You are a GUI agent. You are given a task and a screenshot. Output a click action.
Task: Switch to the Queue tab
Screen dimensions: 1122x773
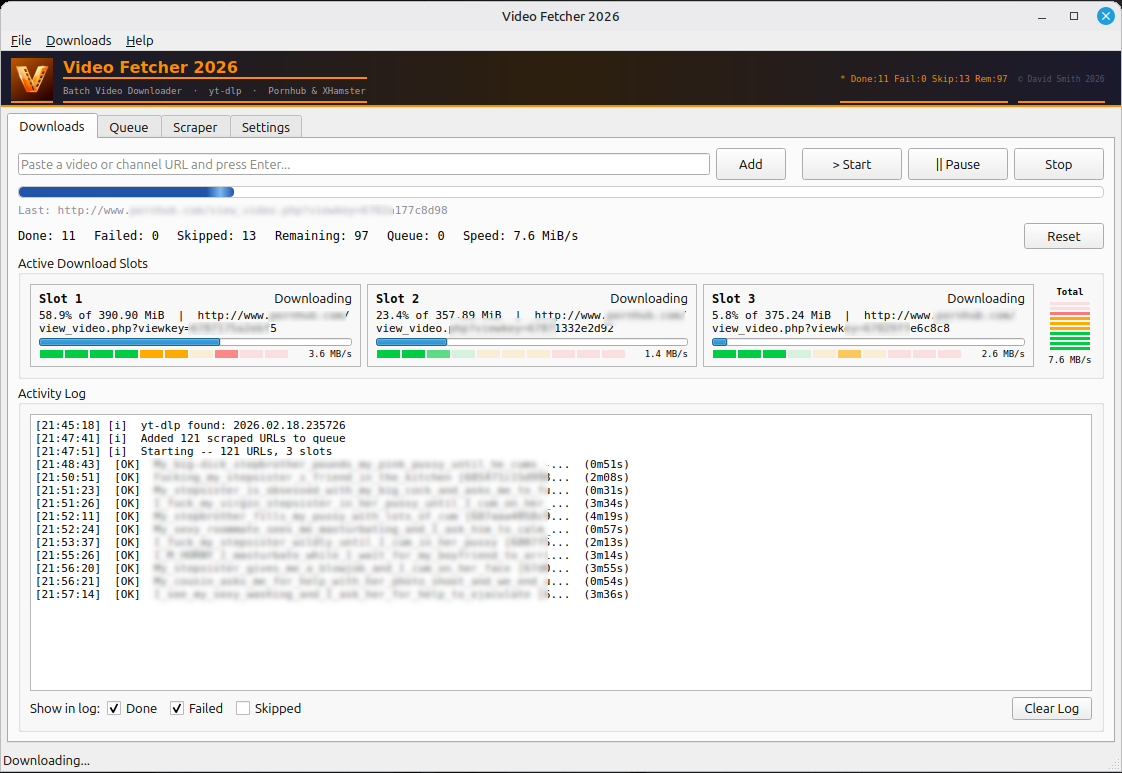(129, 126)
